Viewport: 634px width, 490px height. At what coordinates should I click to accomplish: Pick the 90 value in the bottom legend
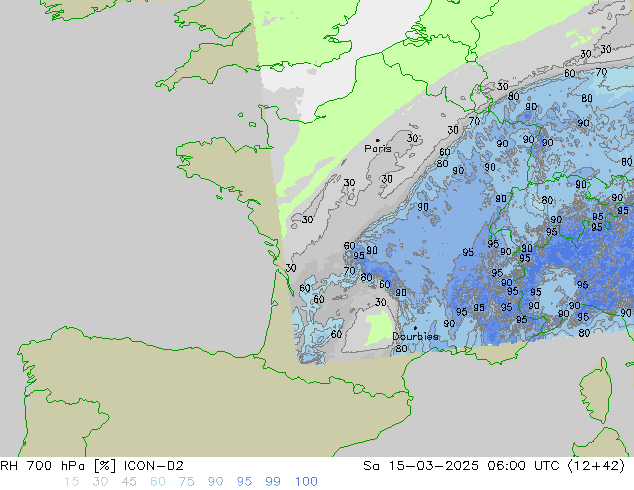(215, 482)
